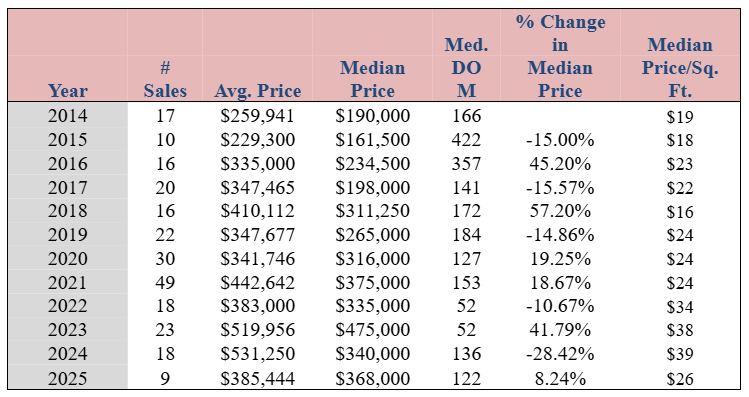The height and width of the screenshot is (397, 749).
Task: Click the $531,250 average price cell
Action: pyautogui.click(x=257, y=354)
